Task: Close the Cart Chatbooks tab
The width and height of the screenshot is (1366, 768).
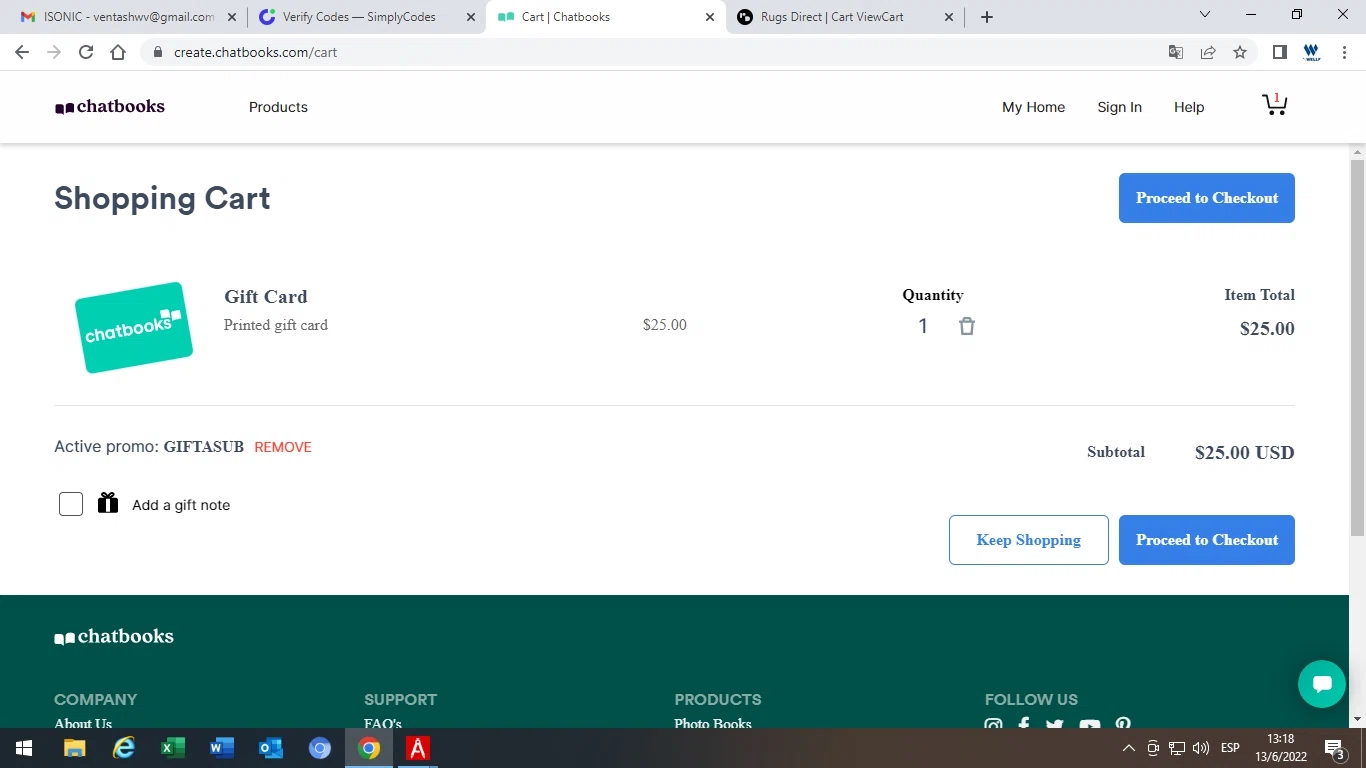Action: tap(710, 17)
